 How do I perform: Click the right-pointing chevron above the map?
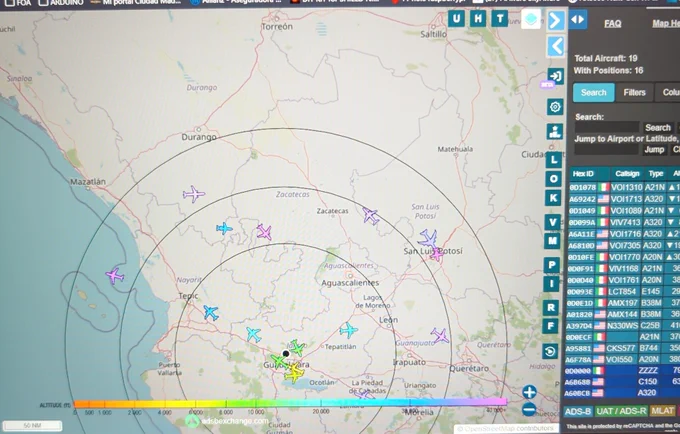click(x=556, y=20)
